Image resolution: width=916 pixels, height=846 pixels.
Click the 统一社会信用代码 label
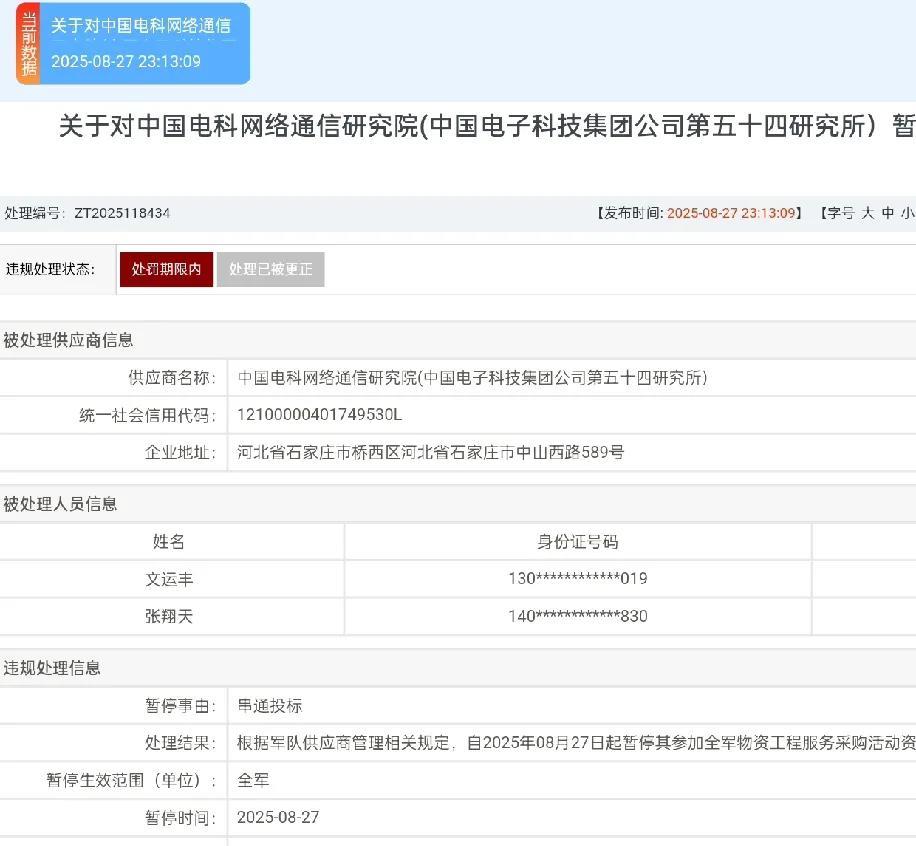pos(148,415)
